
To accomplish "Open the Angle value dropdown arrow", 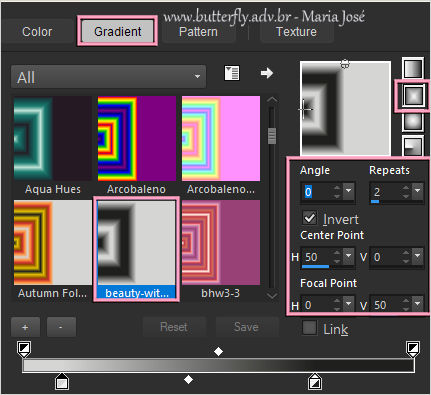I will [x=349, y=191].
